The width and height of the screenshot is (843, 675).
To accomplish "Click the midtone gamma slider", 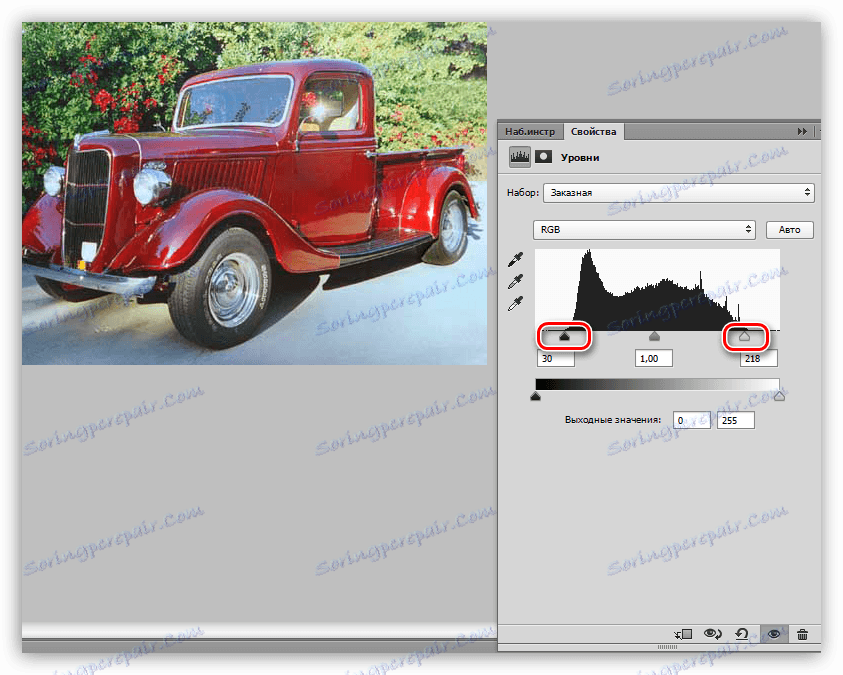I will (x=654, y=336).
